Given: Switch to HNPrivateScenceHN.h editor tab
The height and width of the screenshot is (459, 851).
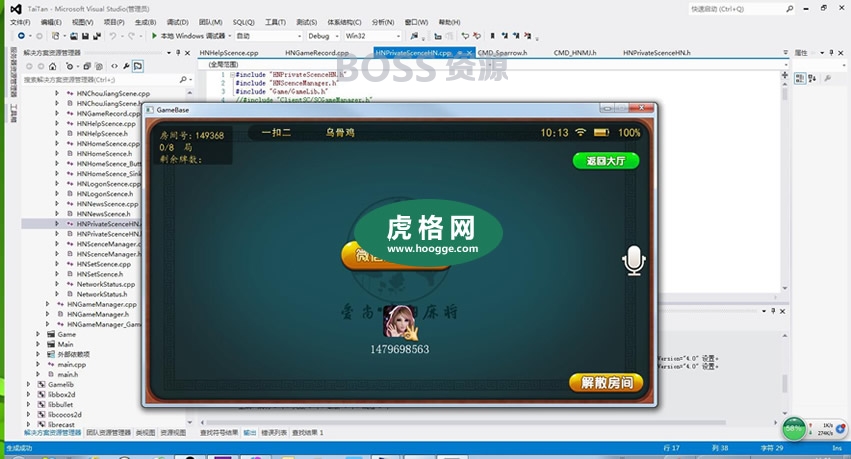Looking at the screenshot, I should point(657,53).
